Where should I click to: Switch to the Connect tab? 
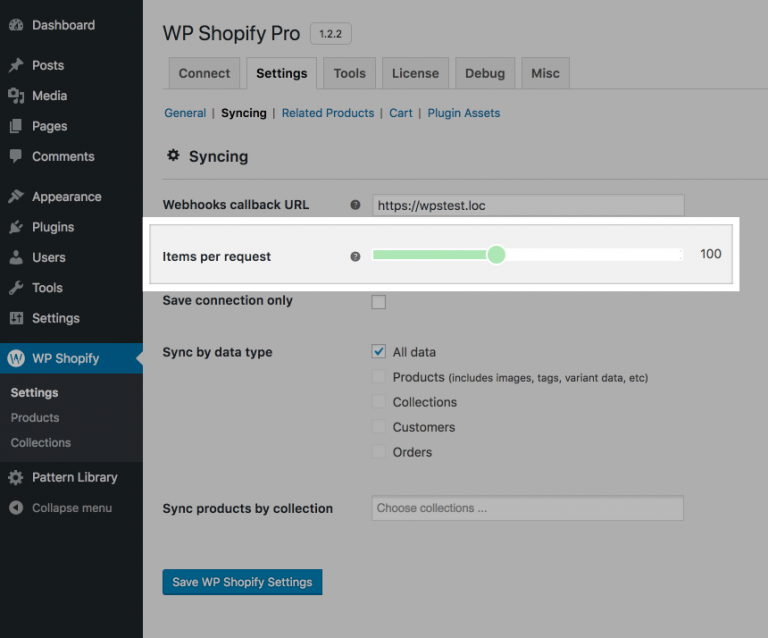click(204, 73)
